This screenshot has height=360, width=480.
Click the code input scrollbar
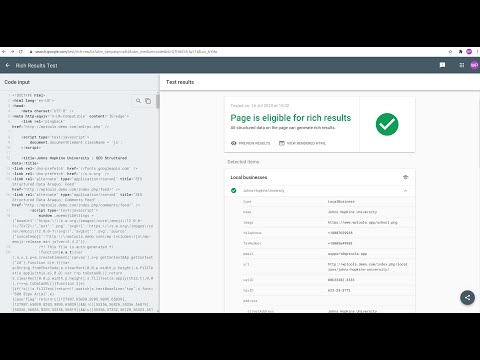[x=158, y=101]
